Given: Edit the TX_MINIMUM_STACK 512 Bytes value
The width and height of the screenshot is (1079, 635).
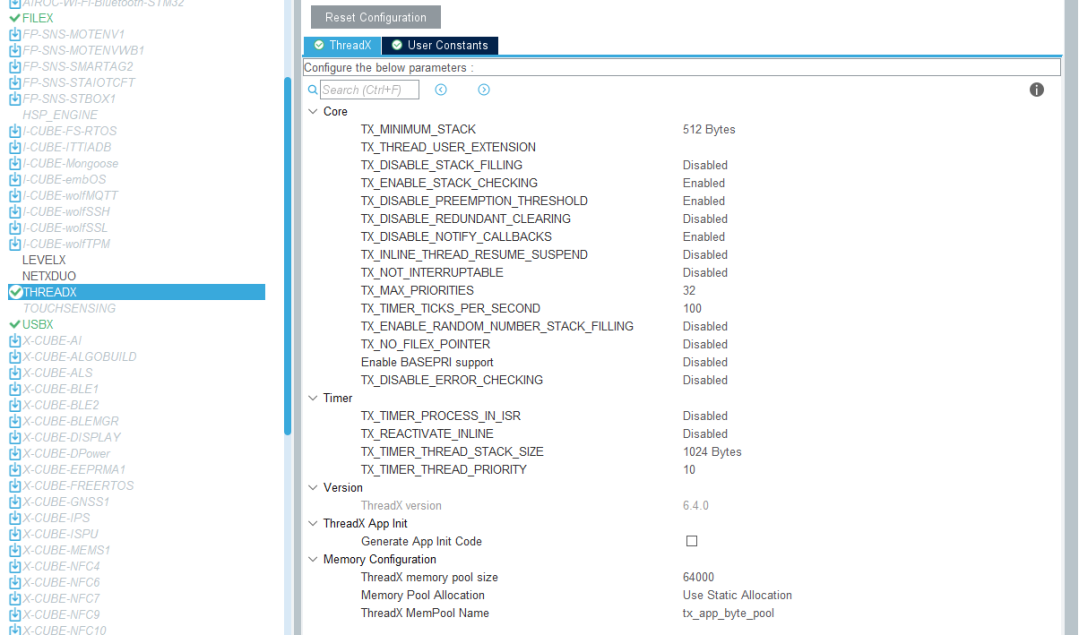Looking at the screenshot, I should [x=709, y=129].
